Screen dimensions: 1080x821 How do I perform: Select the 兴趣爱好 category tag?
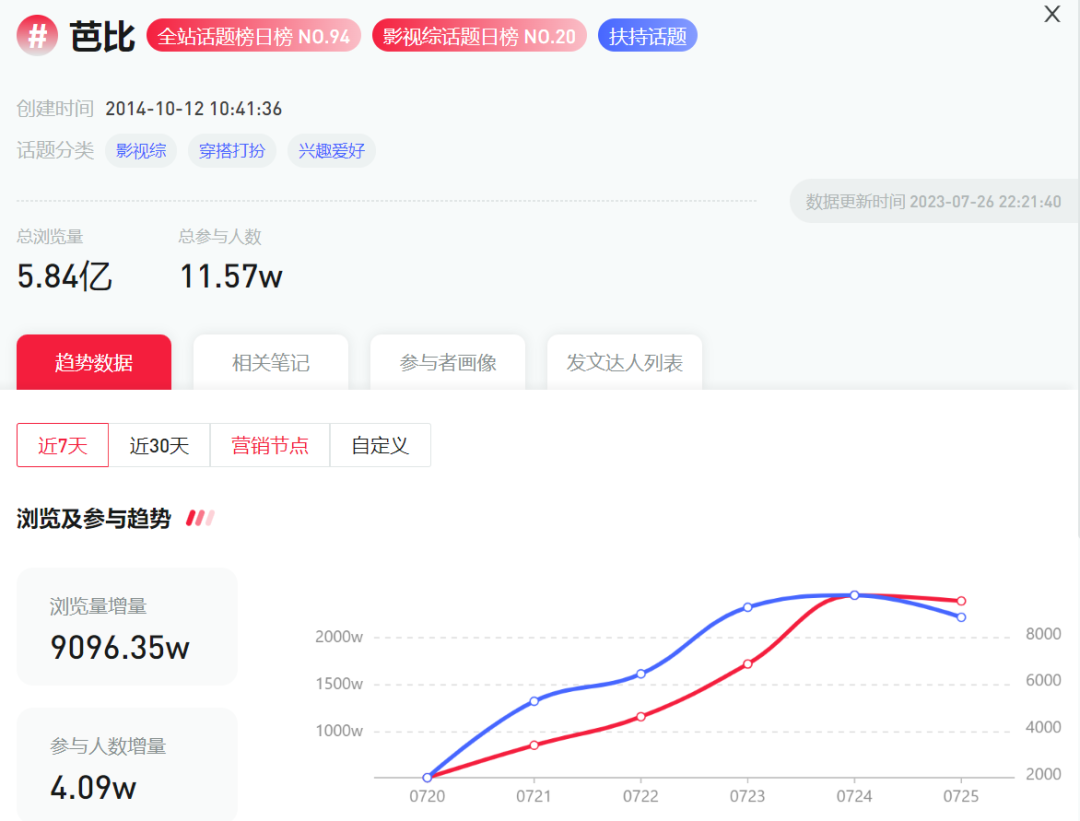pos(332,151)
